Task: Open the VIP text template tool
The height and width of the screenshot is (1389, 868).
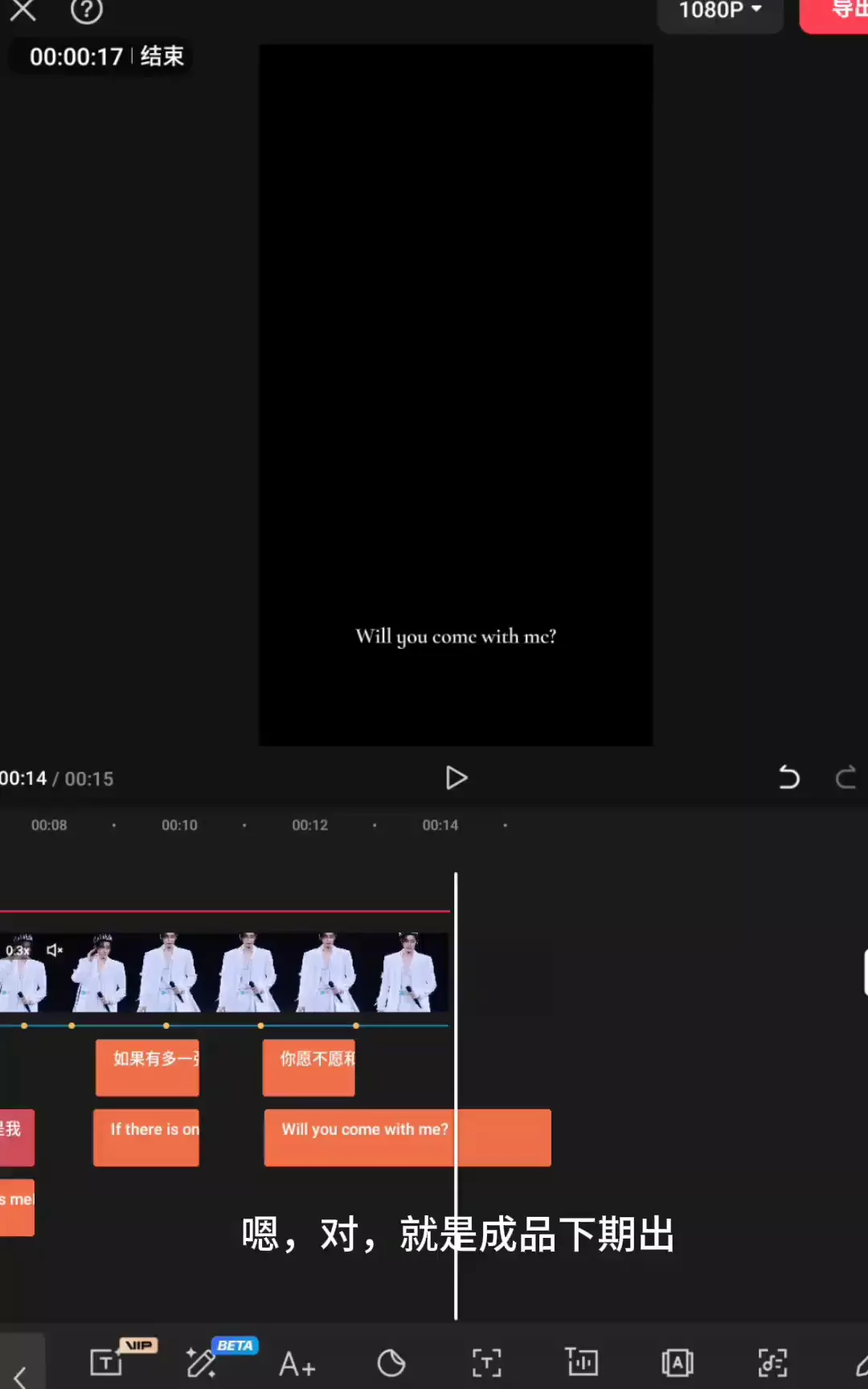Action: [107, 1362]
